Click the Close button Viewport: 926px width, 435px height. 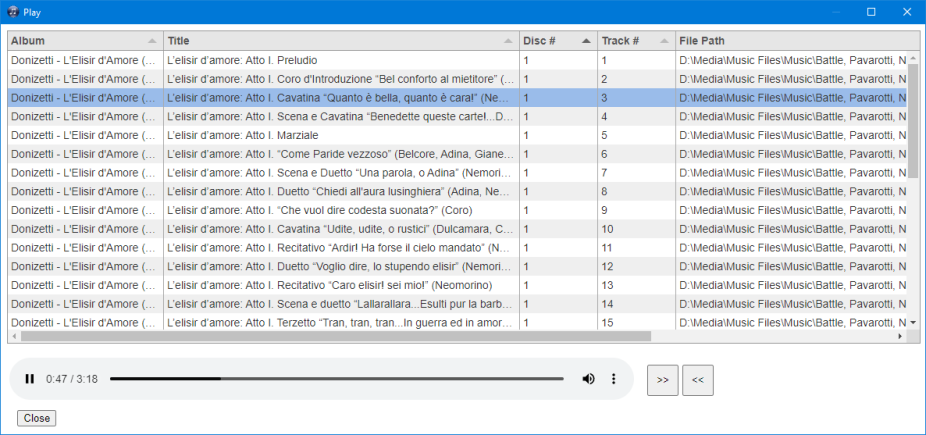[x=37, y=418]
